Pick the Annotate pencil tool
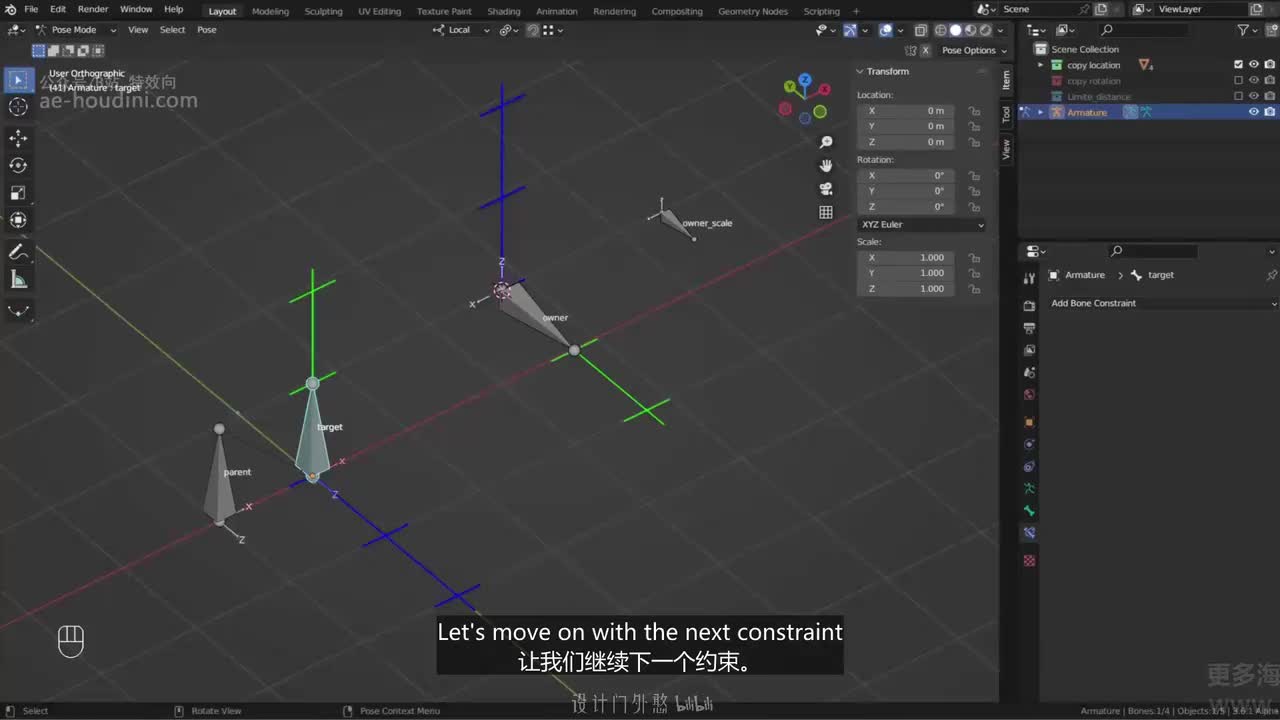This screenshot has width=1280, height=720. pyautogui.click(x=18, y=252)
